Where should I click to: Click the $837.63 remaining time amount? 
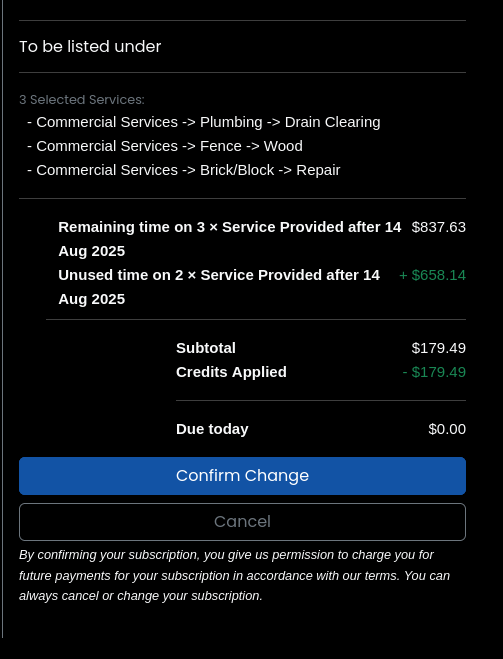(439, 227)
